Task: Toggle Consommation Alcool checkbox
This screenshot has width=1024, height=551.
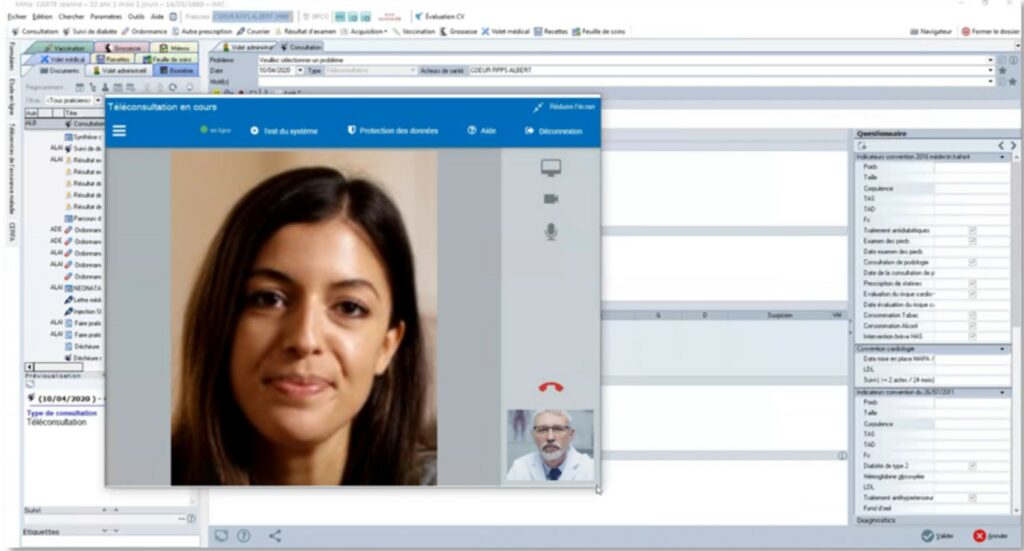Action: pyautogui.click(x=972, y=326)
